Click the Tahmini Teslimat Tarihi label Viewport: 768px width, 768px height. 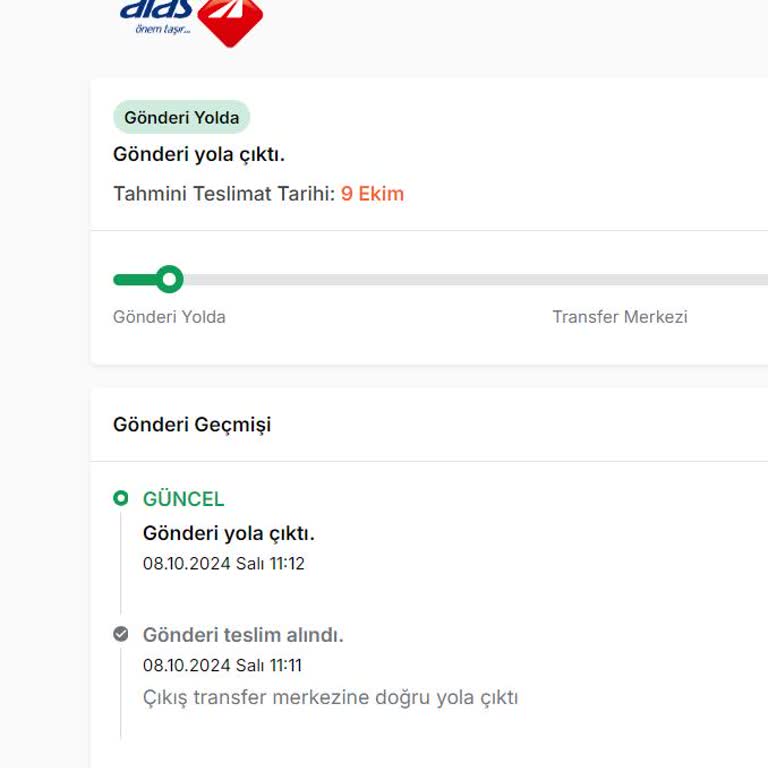224,194
